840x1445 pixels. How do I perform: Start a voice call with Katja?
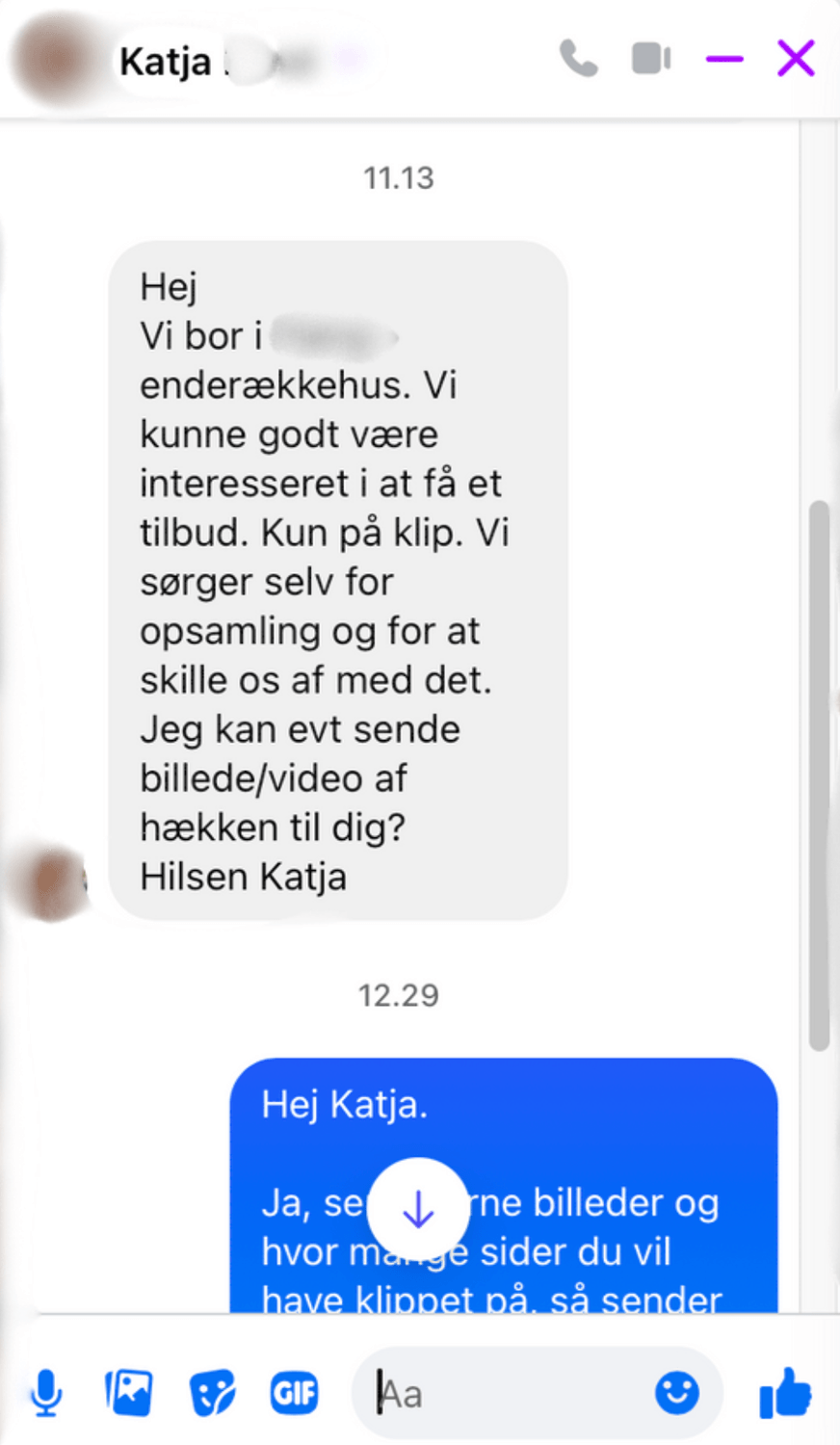pos(579,59)
